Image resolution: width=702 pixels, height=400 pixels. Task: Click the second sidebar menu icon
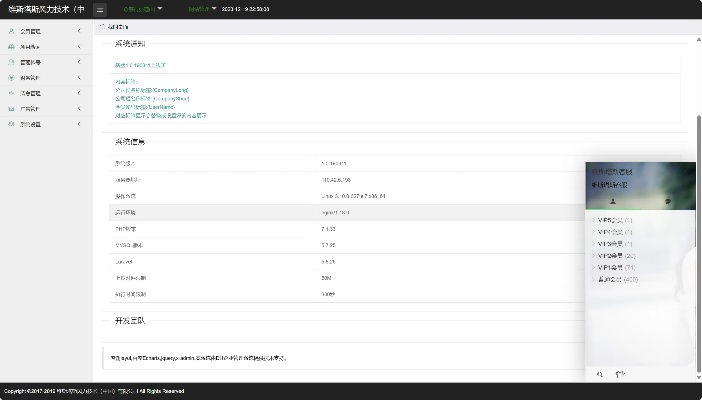(x=10, y=46)
